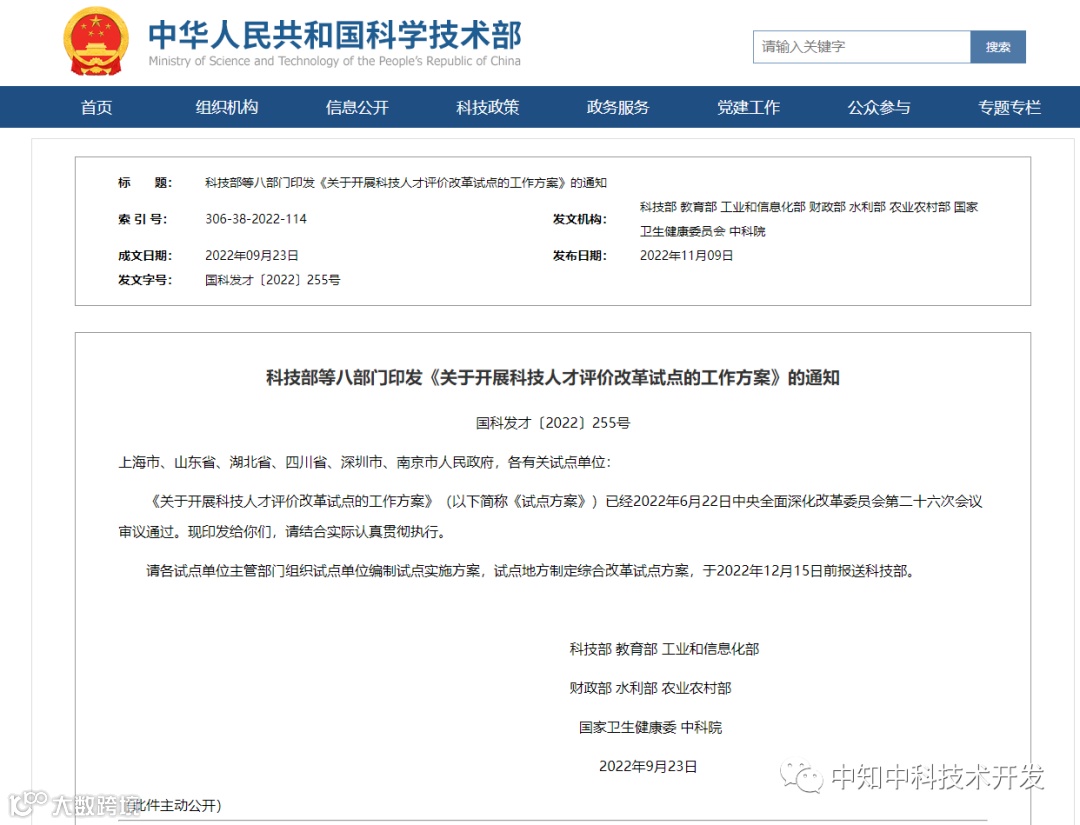This screenshot has height=825, width=1080.
Task: Click the signature line 科技部 教育部 工业和信息化部
Action: pos(664,649)
